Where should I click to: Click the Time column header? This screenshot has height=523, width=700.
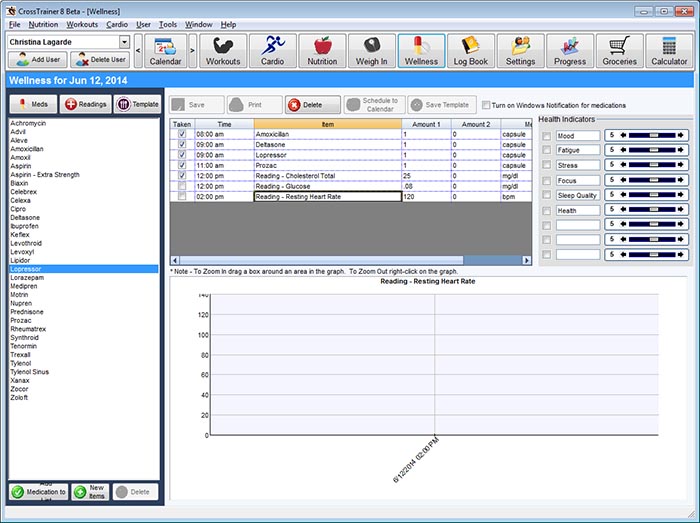[224, 124]
